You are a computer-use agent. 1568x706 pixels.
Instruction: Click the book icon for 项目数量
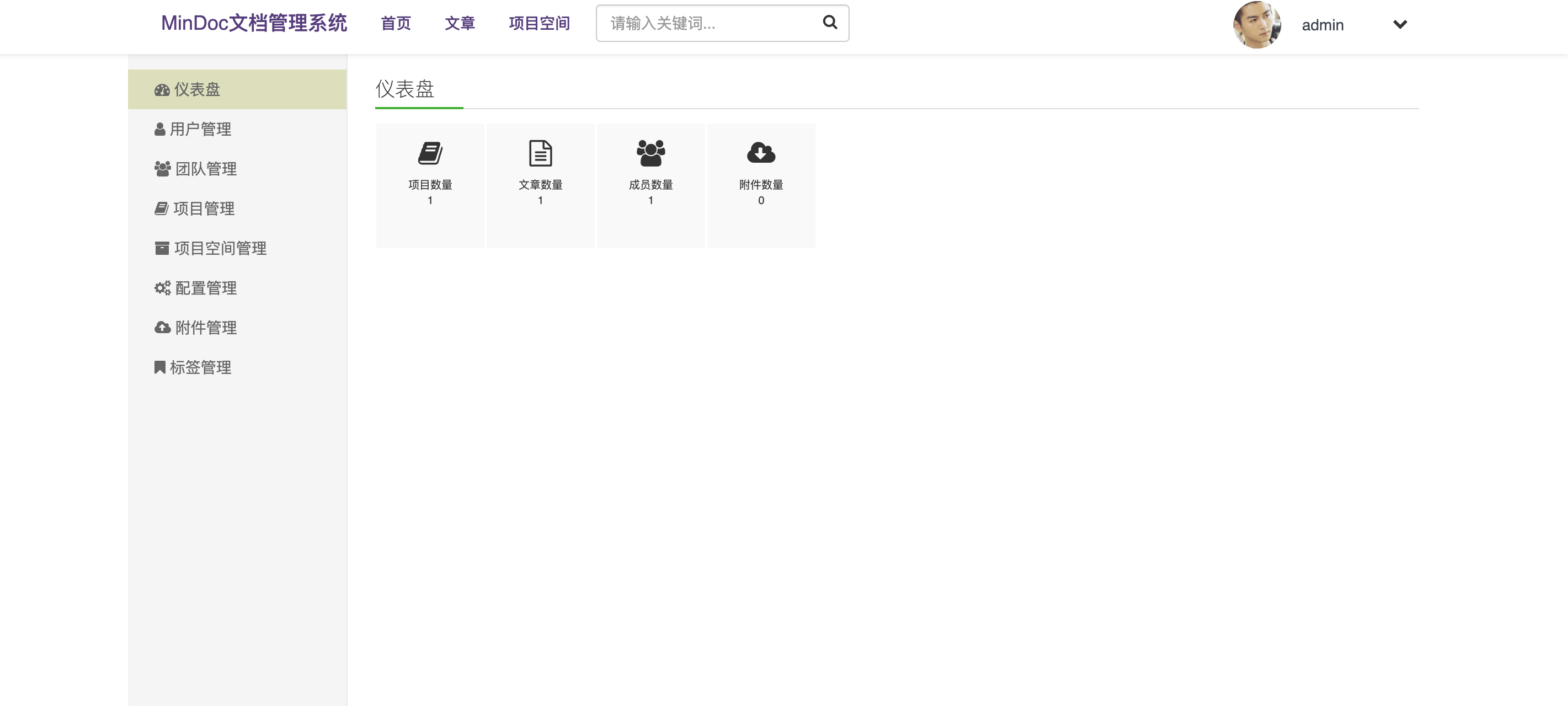(430, 153)
